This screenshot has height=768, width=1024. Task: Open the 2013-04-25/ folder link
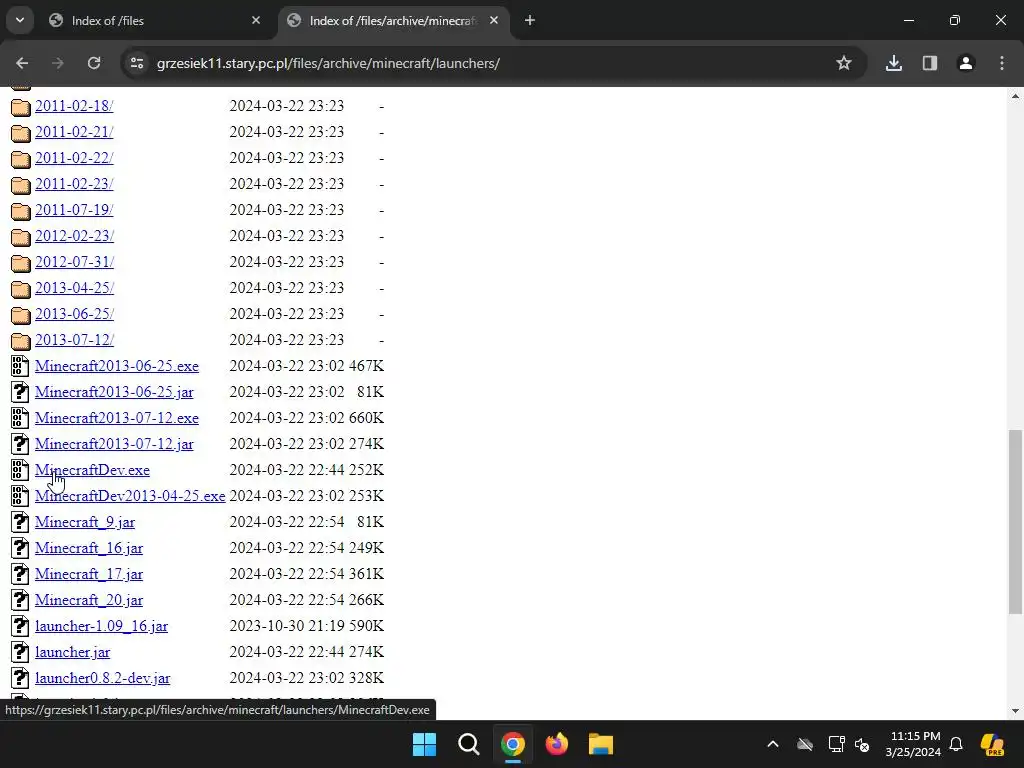[74, 288]
